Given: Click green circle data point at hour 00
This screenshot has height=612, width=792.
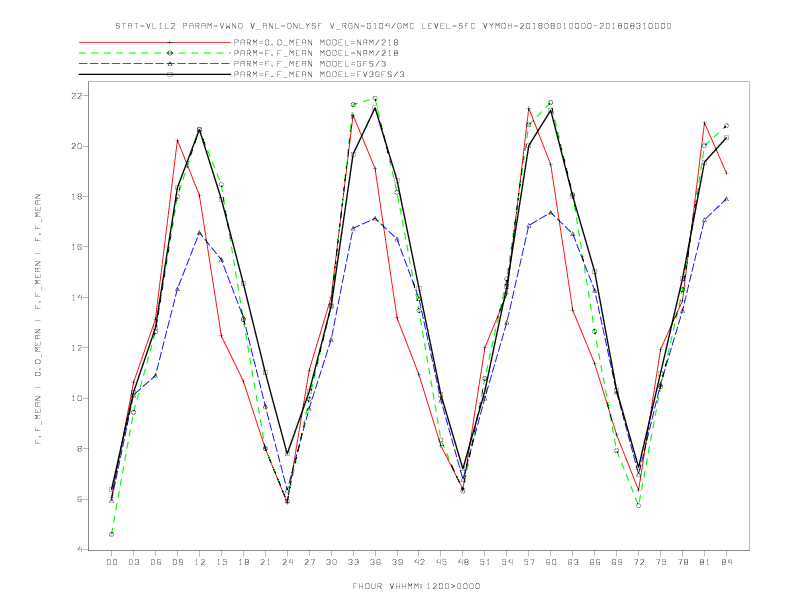Looking at the screenshot, I should [x=112, y=534].
